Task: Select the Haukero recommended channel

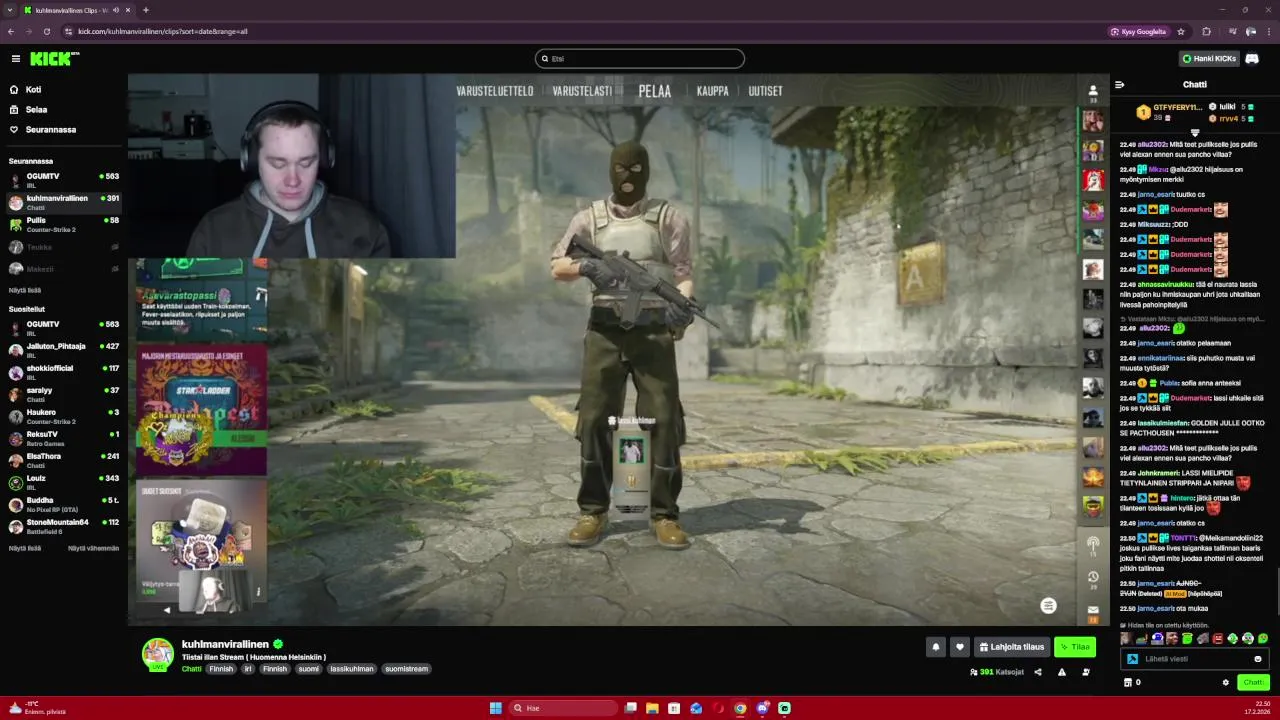Action: (63, 415)
